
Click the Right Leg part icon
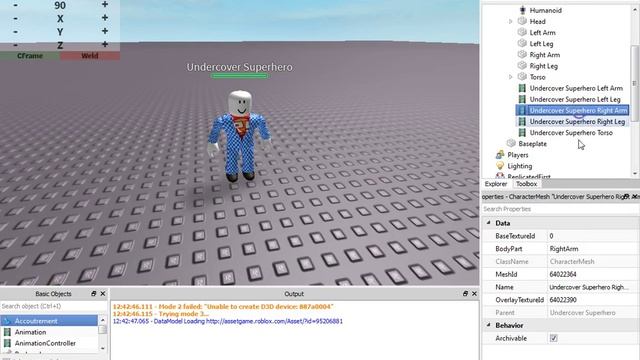[x=522, y=65]
